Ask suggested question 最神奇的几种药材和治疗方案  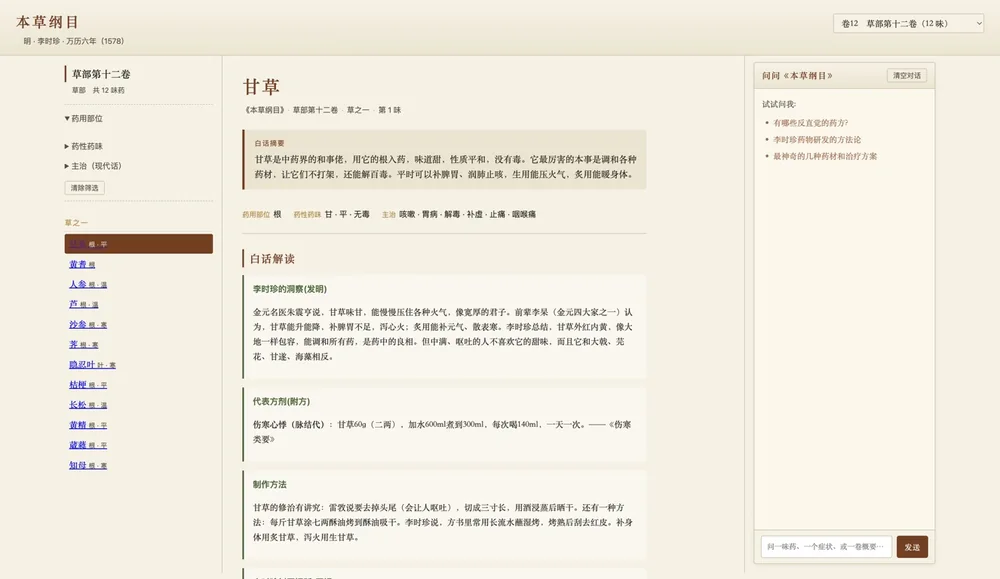tap(825, 156)
